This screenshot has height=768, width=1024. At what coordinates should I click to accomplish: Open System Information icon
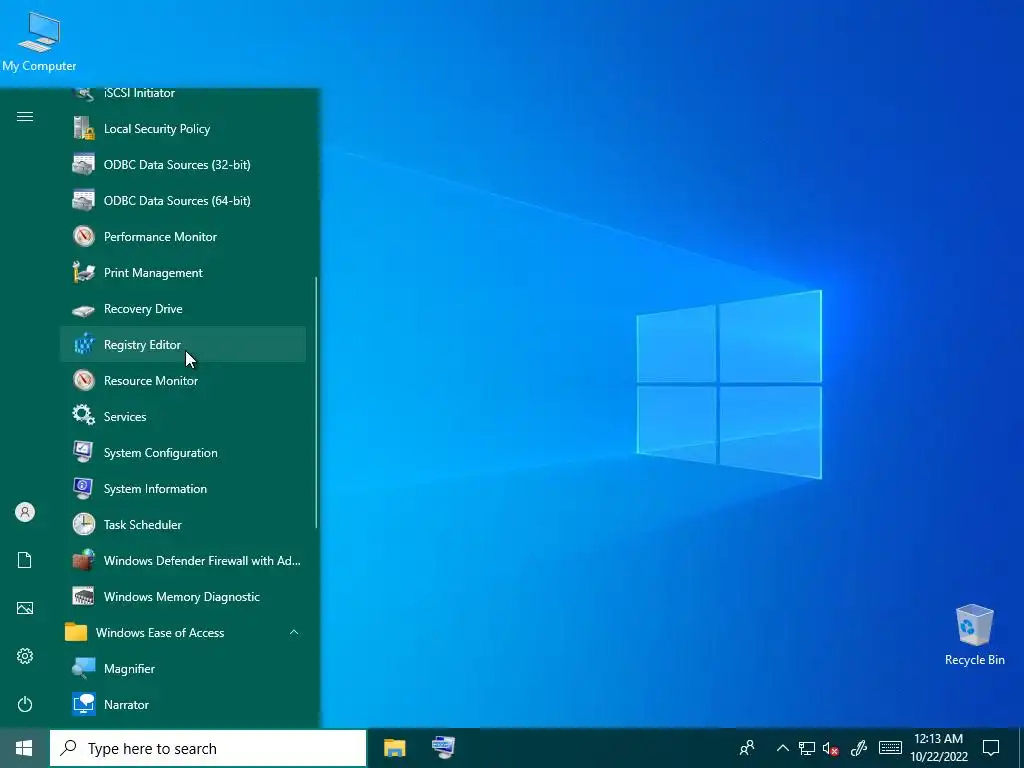point(84,488)
